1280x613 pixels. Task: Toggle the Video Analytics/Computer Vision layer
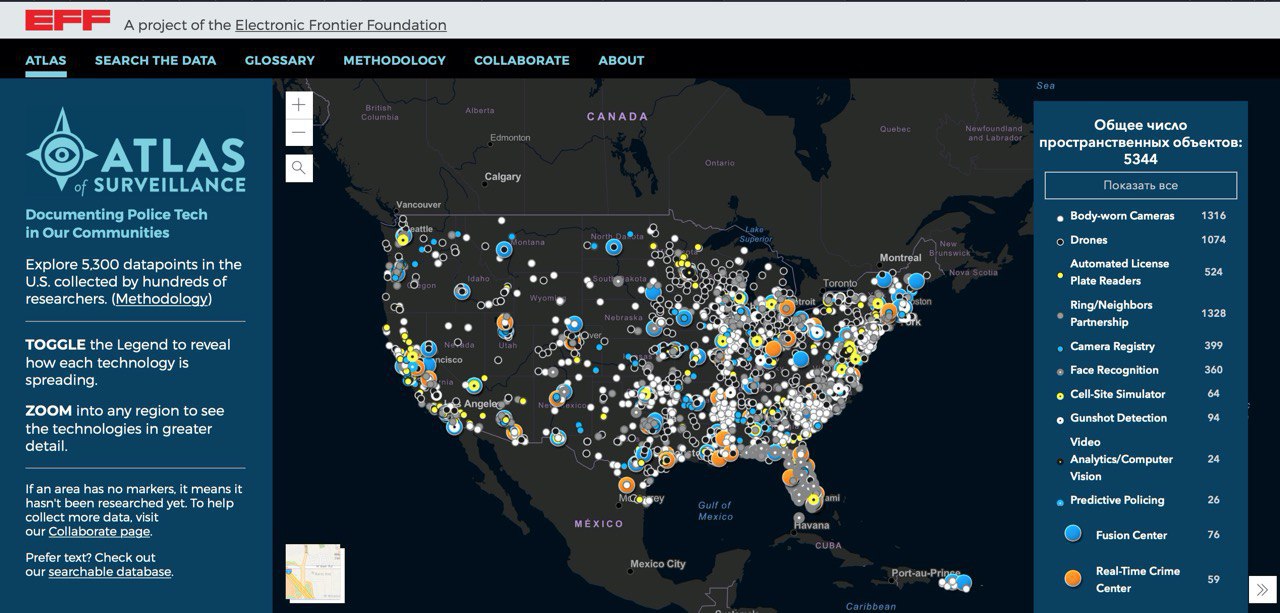click(x=1121, y=459)
